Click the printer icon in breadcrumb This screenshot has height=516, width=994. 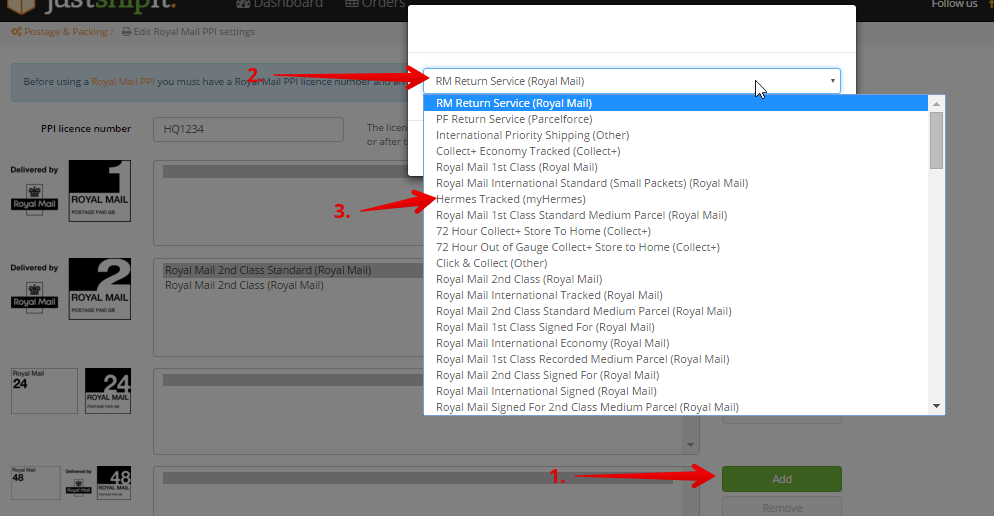(x=126, y=32)
